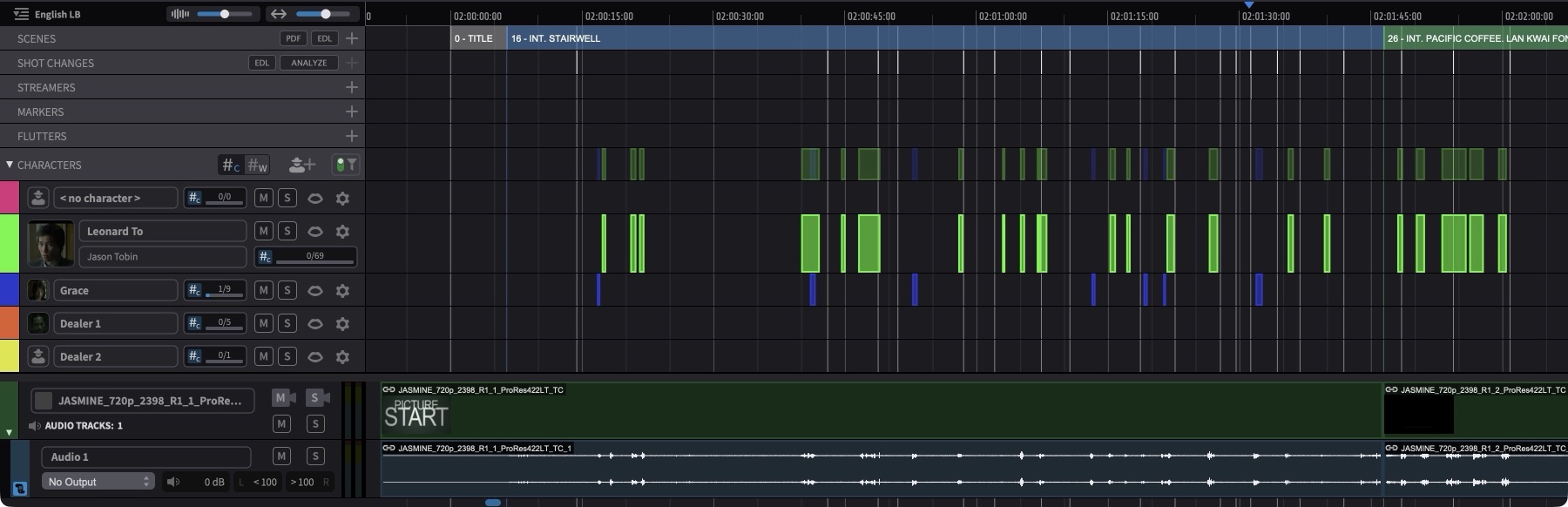Export scenes as PDF

294,38
